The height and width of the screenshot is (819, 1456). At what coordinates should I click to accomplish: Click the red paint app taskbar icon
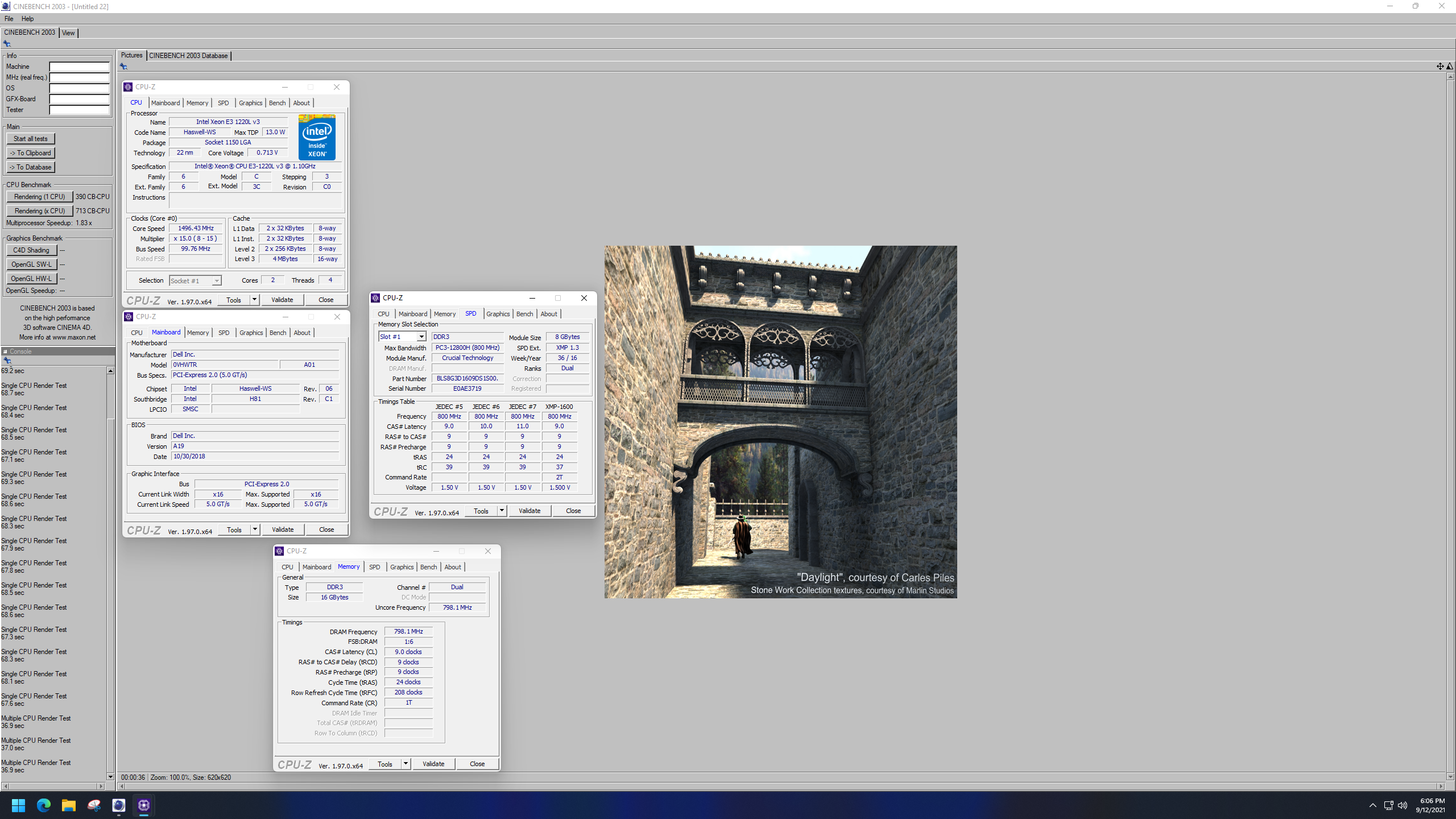(x=94, y=805)
